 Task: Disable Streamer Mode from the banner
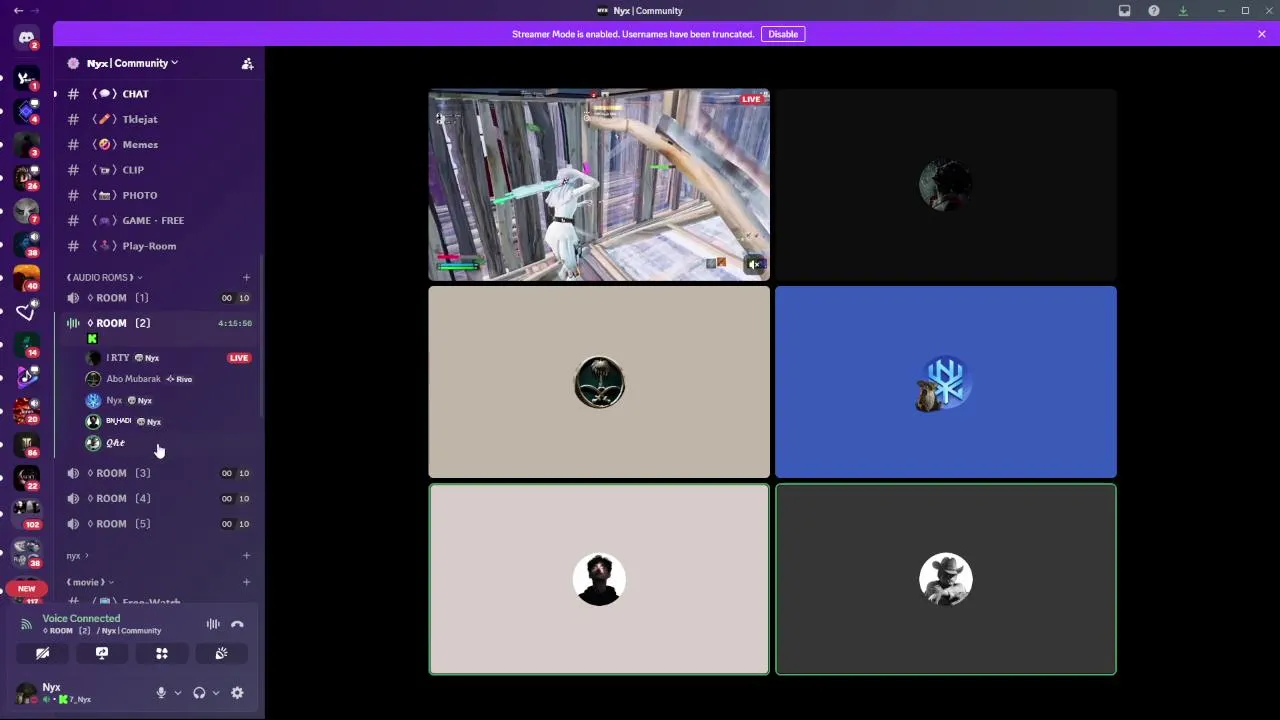point(783,34)
